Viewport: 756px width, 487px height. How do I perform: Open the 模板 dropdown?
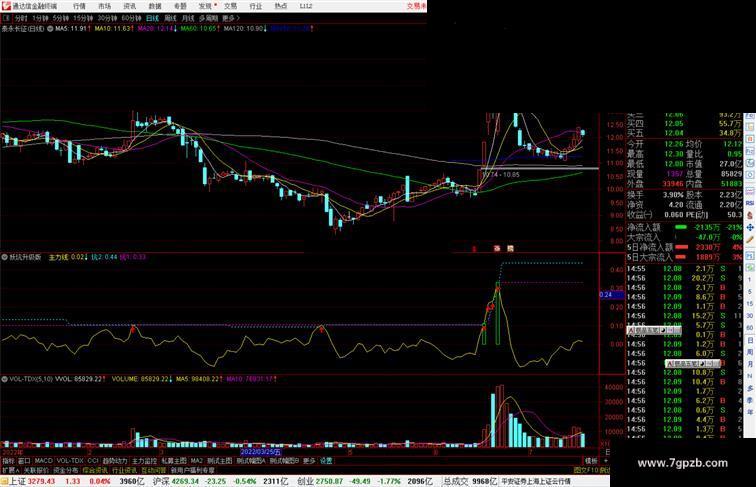(591, 461)
